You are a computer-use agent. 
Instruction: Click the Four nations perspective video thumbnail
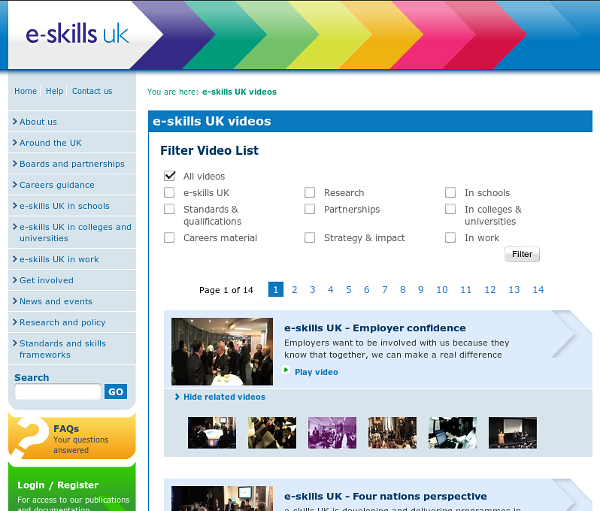222,498
